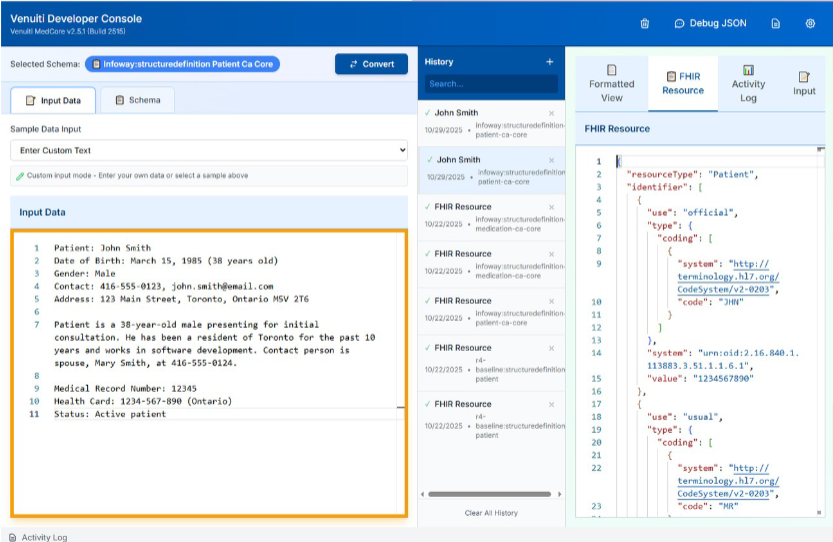The width and height of the screenshot is (833, 542).
Task: Open the Activity Log tab in results panel
Action: [x=748, y=83]
